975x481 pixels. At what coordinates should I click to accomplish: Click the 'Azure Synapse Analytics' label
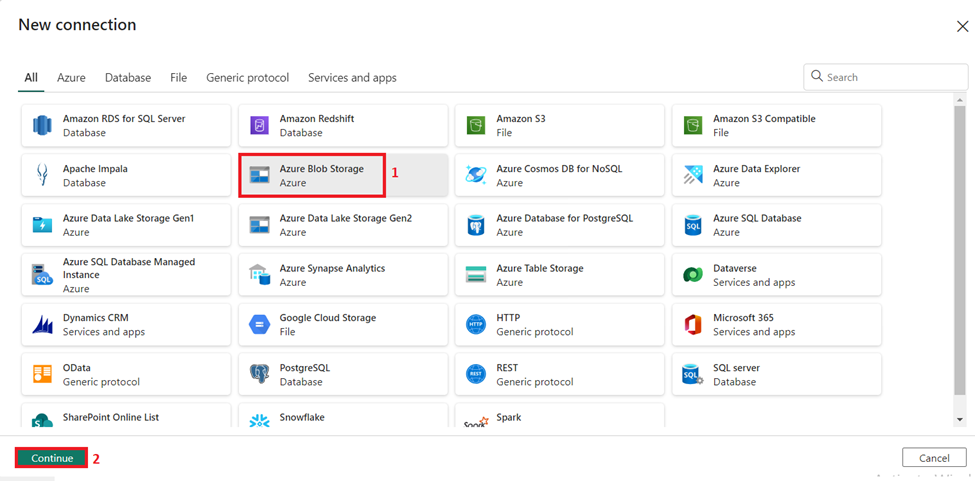332,268
